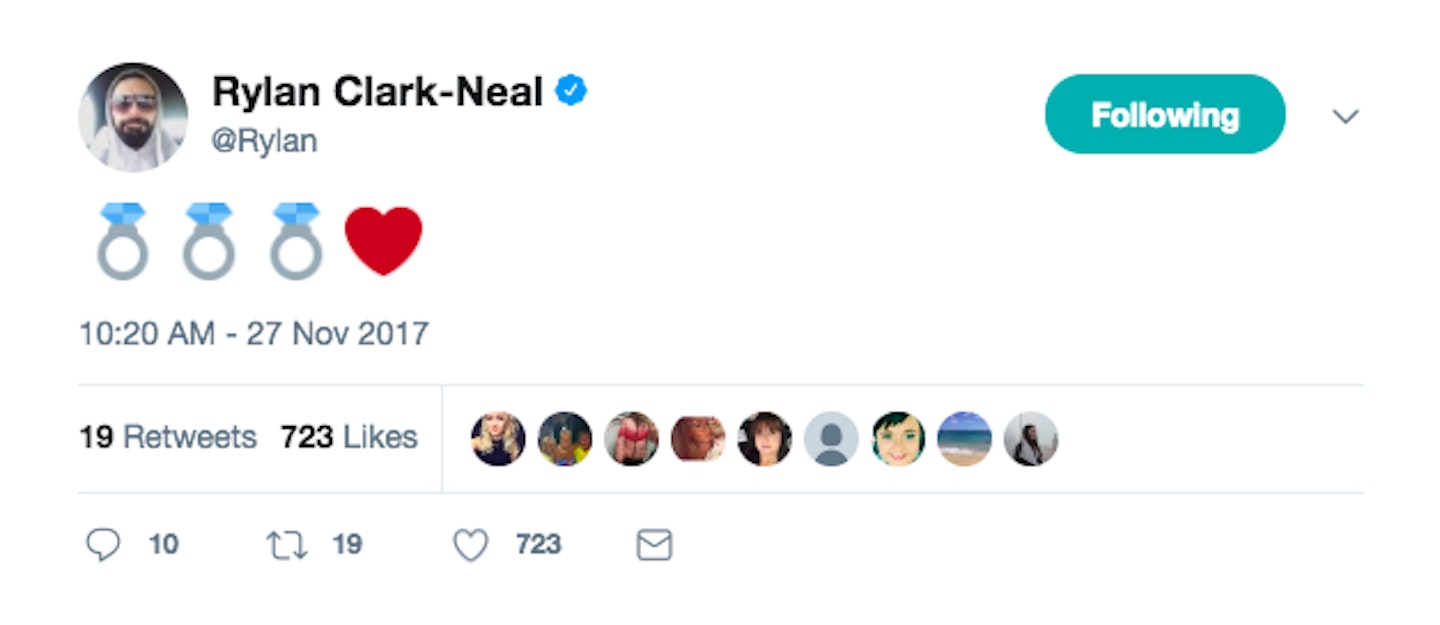Viewport: 1440px width, 625px height.
Task: Click the reply speech bubble icon
Action: [x=103, y=545]
